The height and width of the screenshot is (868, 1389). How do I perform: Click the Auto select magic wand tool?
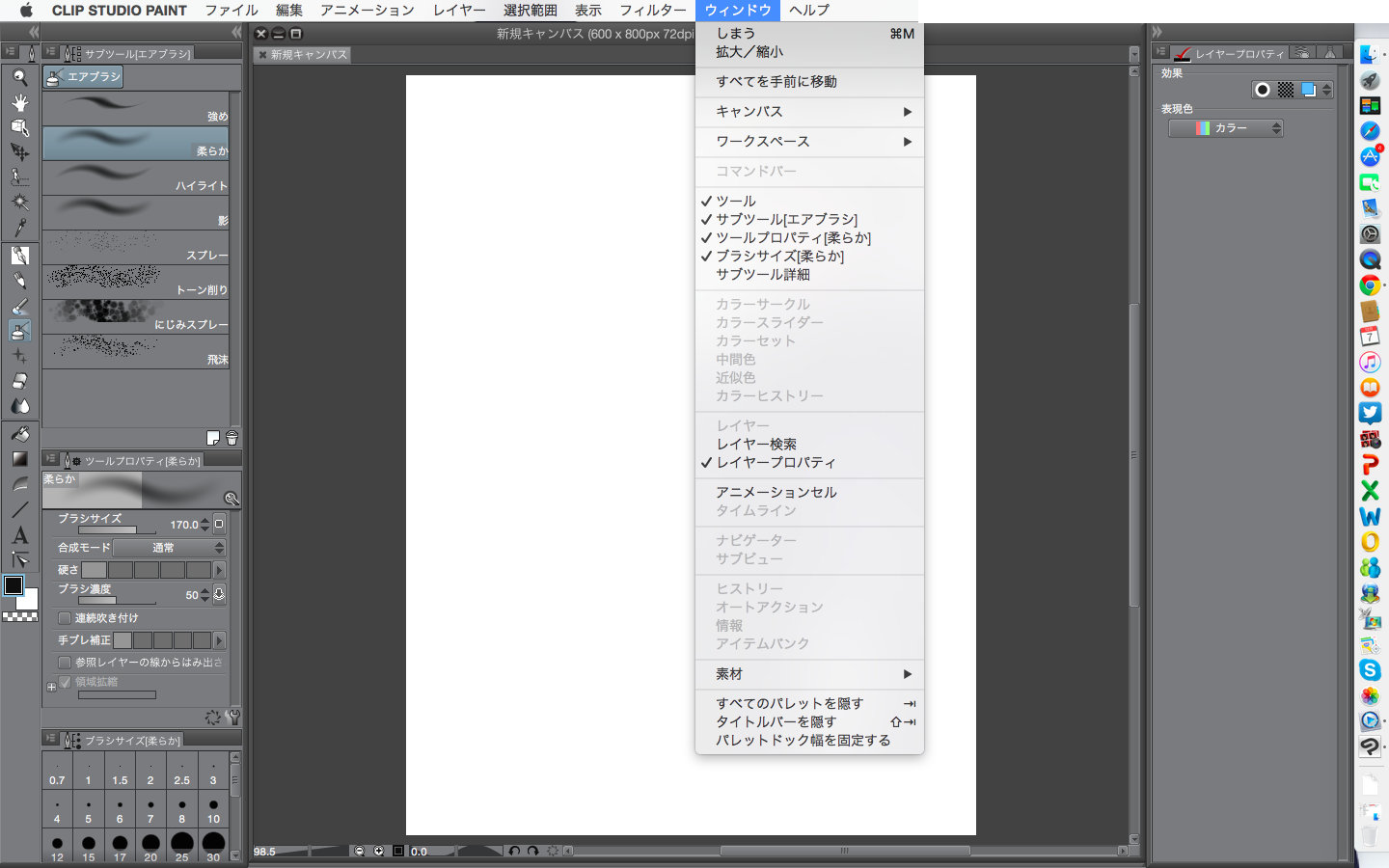[x=19, y=203]
